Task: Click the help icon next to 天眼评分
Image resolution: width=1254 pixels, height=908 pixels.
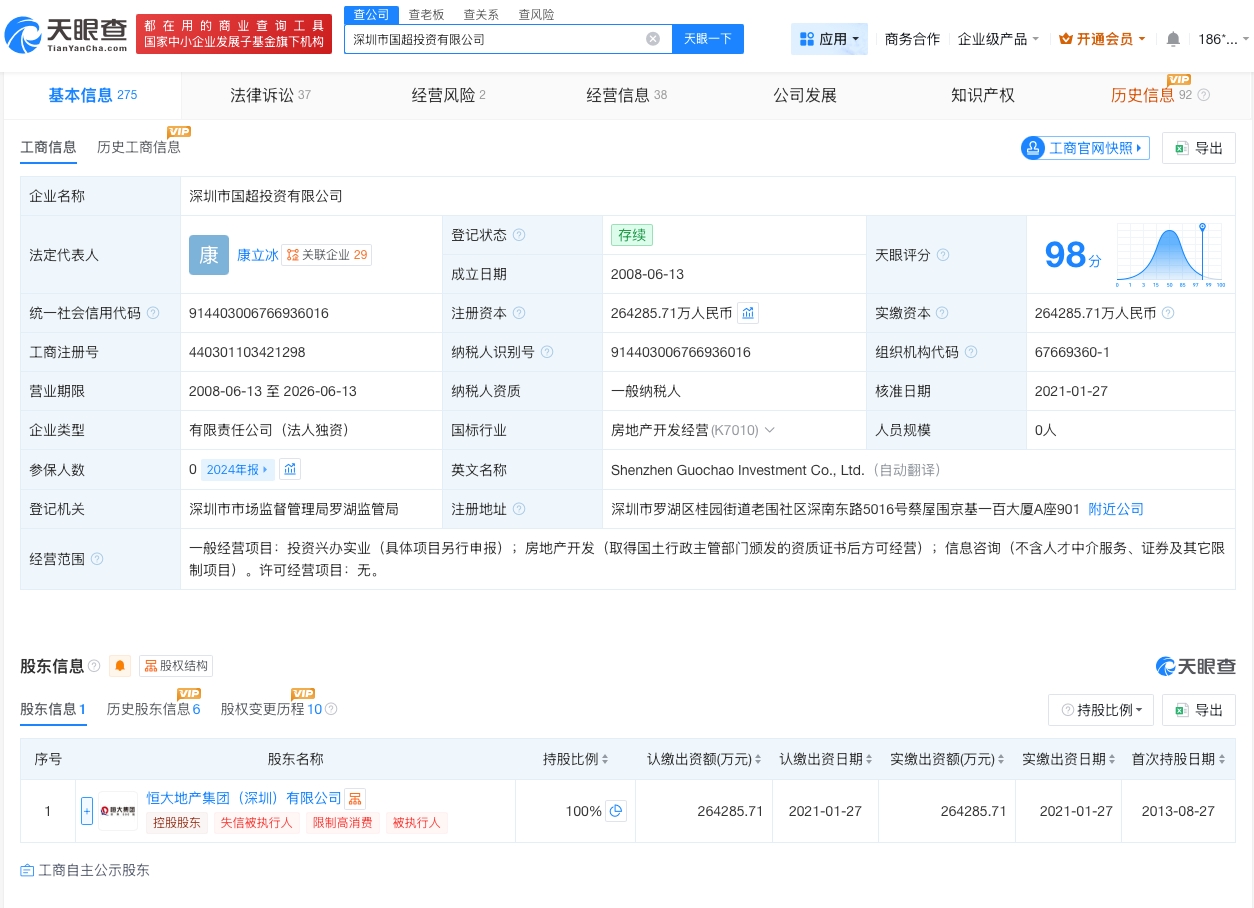Action: pyautogui.click(x=943, y=255)
